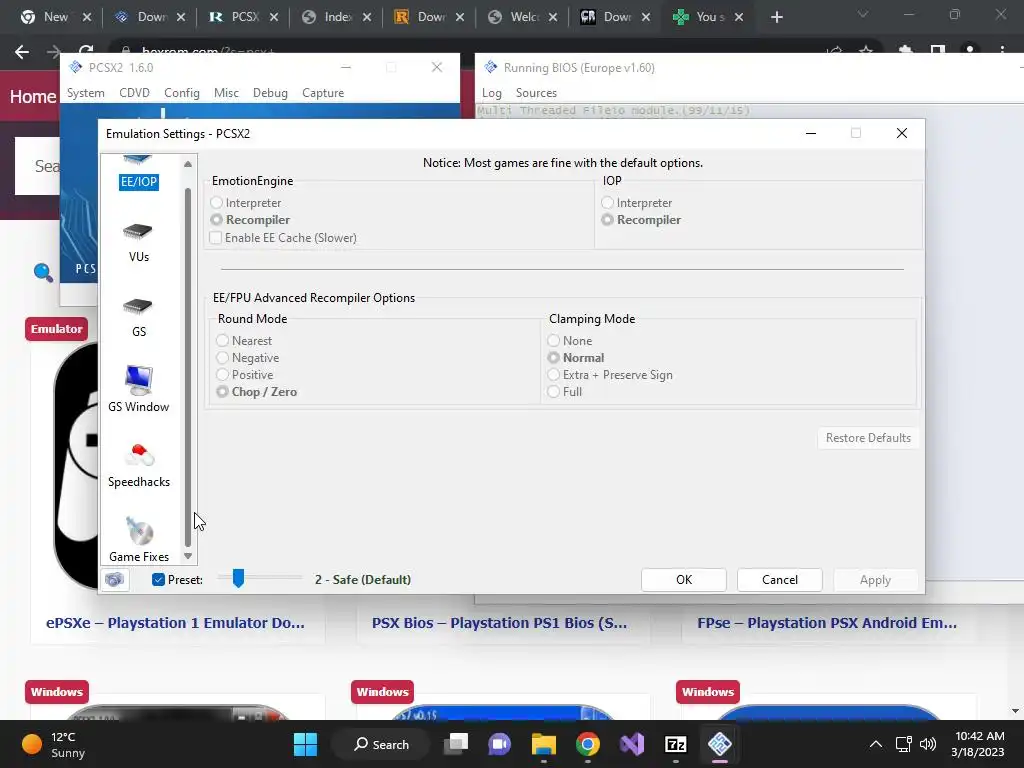Open the System menu in PCSX2

(86, 93)
